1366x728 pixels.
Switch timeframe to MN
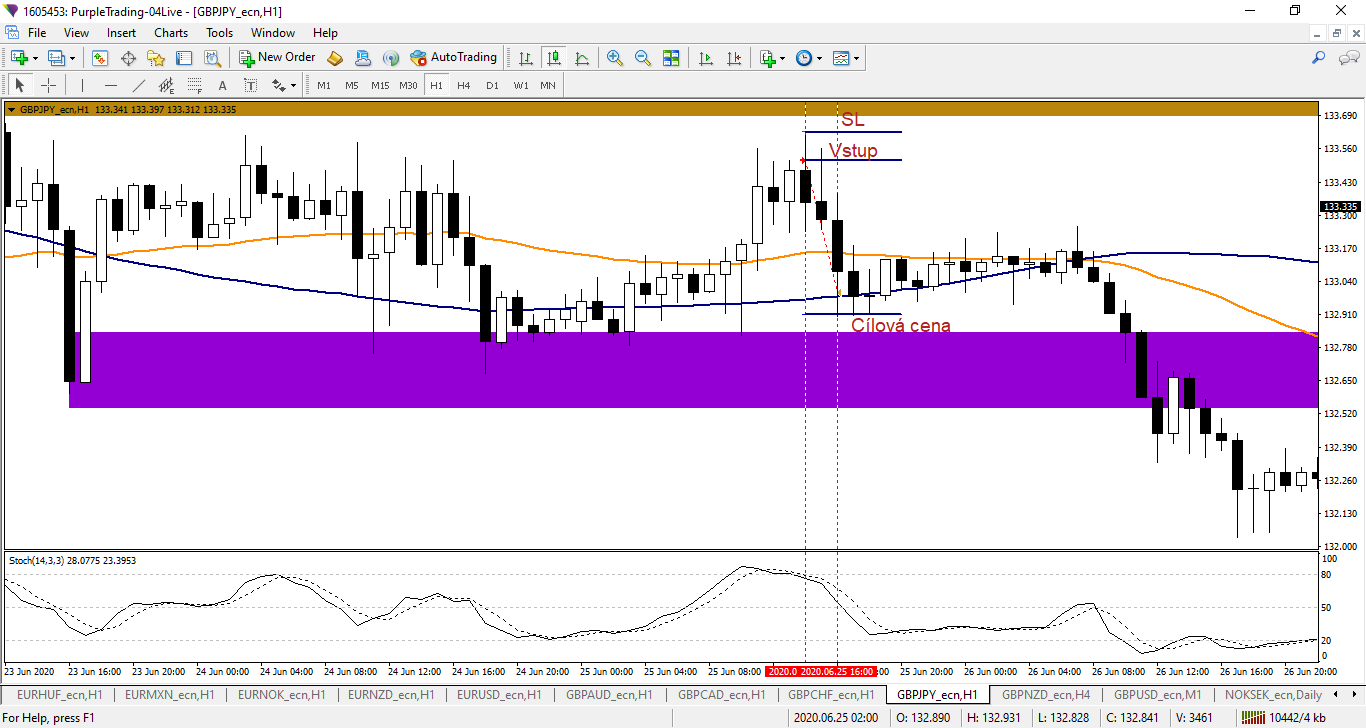(548, 86)
